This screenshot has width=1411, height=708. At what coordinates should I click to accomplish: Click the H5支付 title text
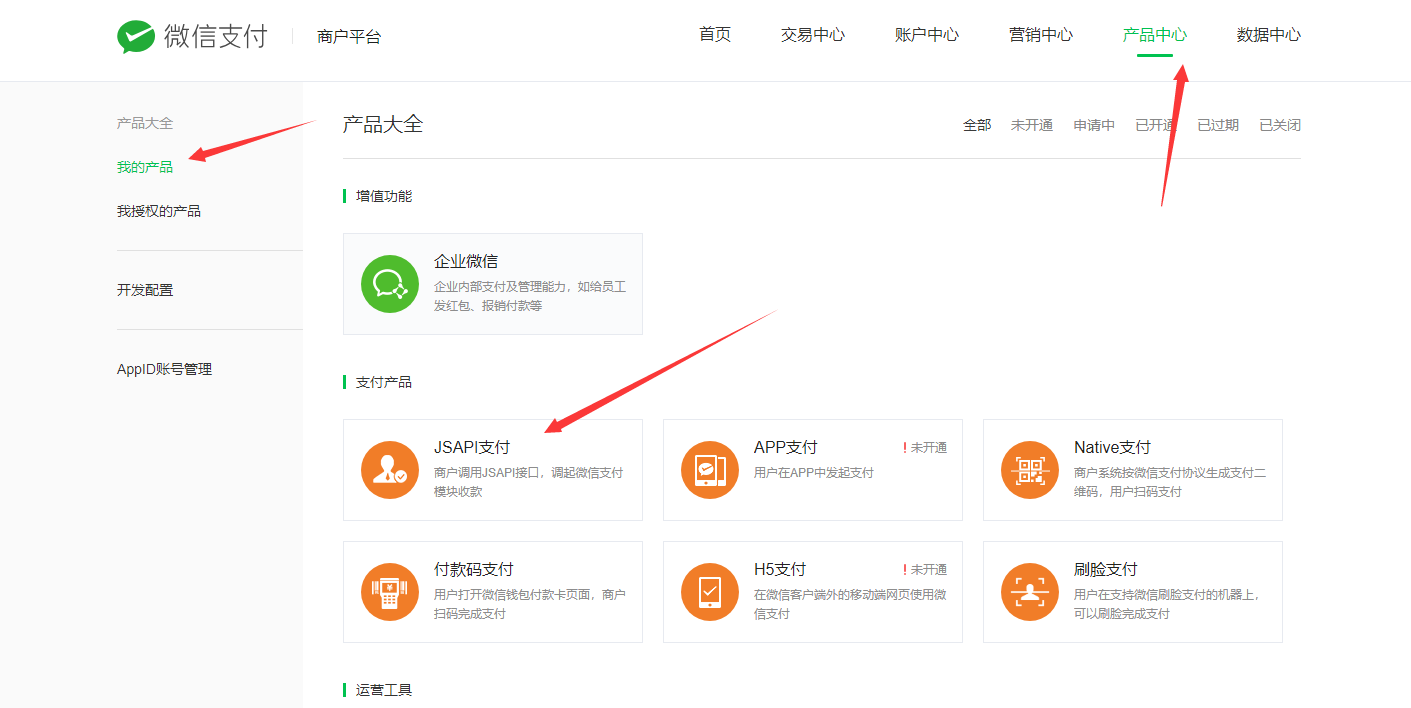coord(780,569)
